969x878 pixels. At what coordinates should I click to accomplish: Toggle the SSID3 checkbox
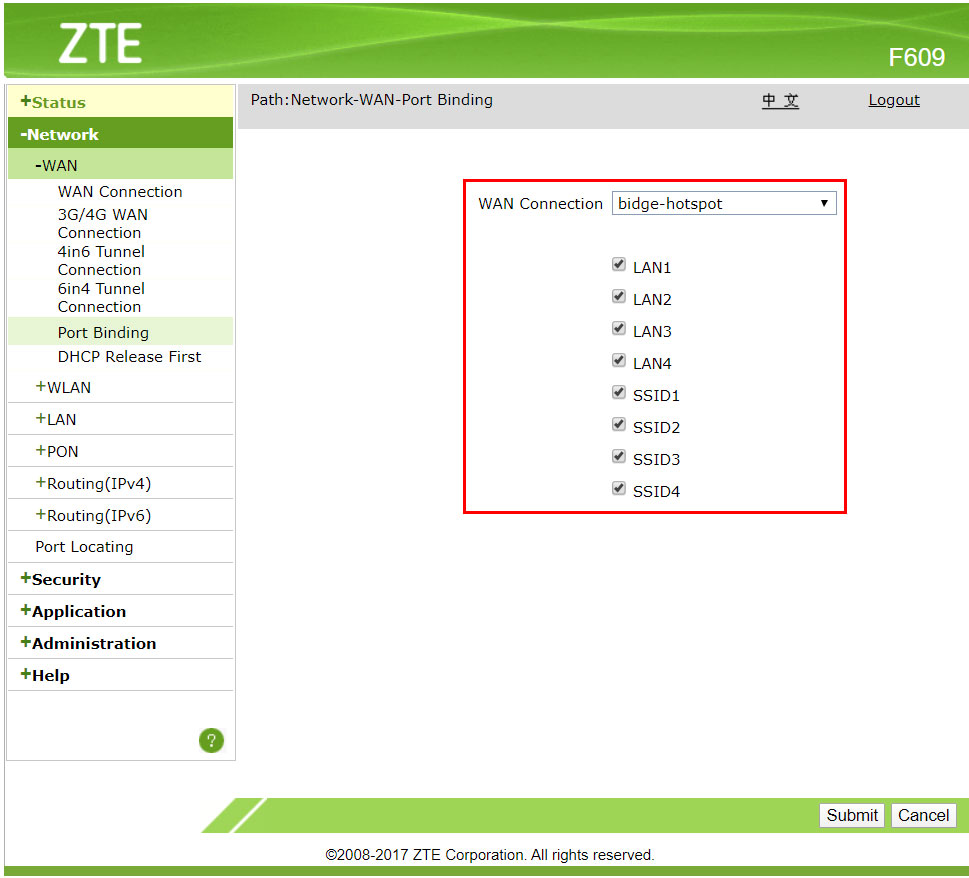tap(619, 457)
